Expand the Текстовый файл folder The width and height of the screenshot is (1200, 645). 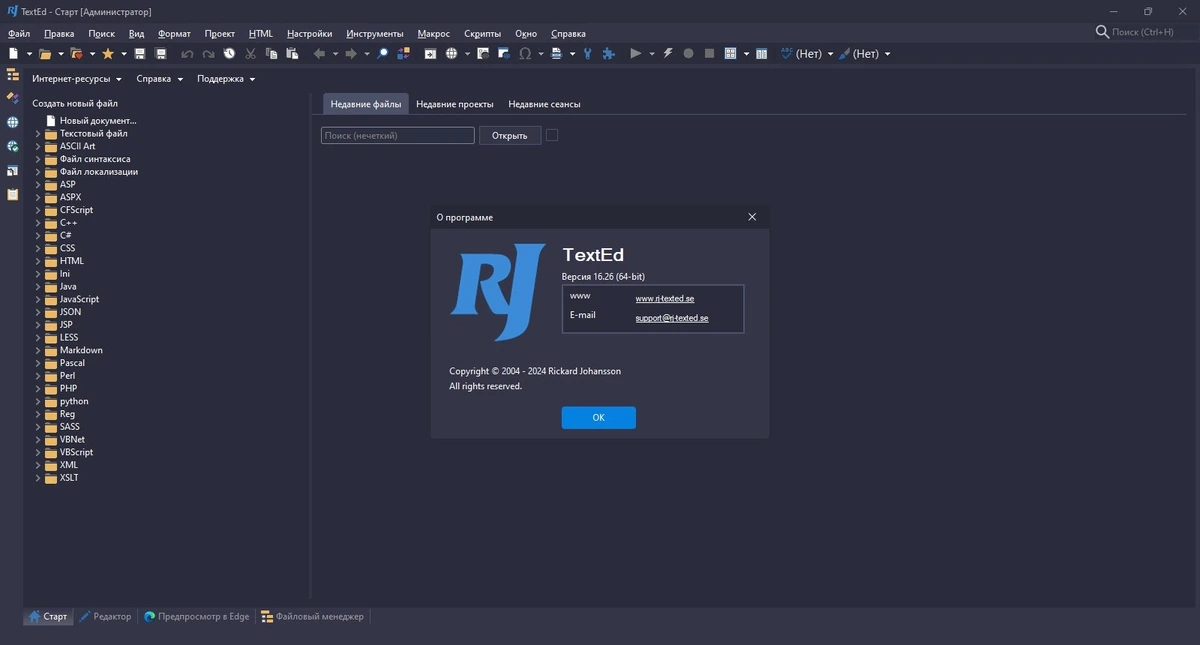39,133
